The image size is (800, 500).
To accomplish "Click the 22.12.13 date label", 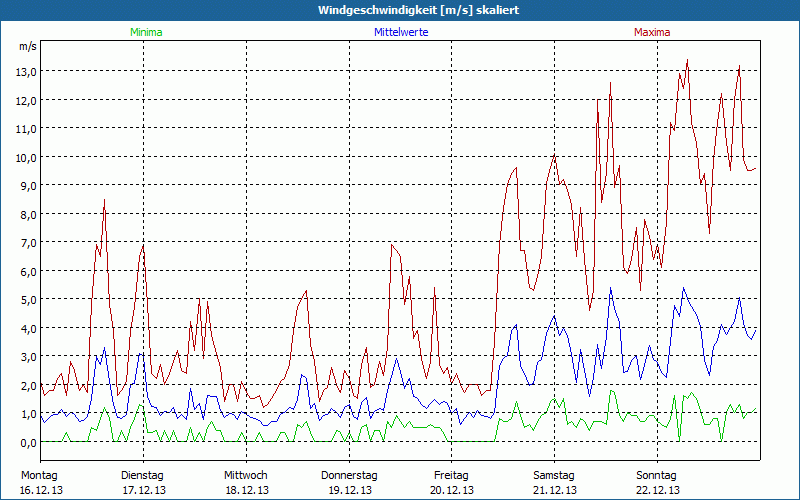I will coord(657,490).
